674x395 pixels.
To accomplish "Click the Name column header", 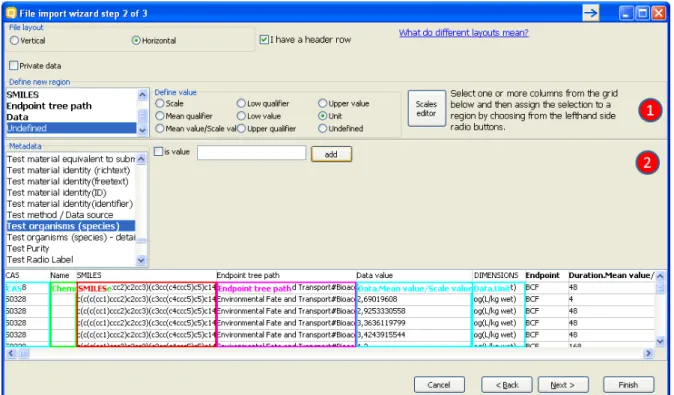I will (63, 275).
